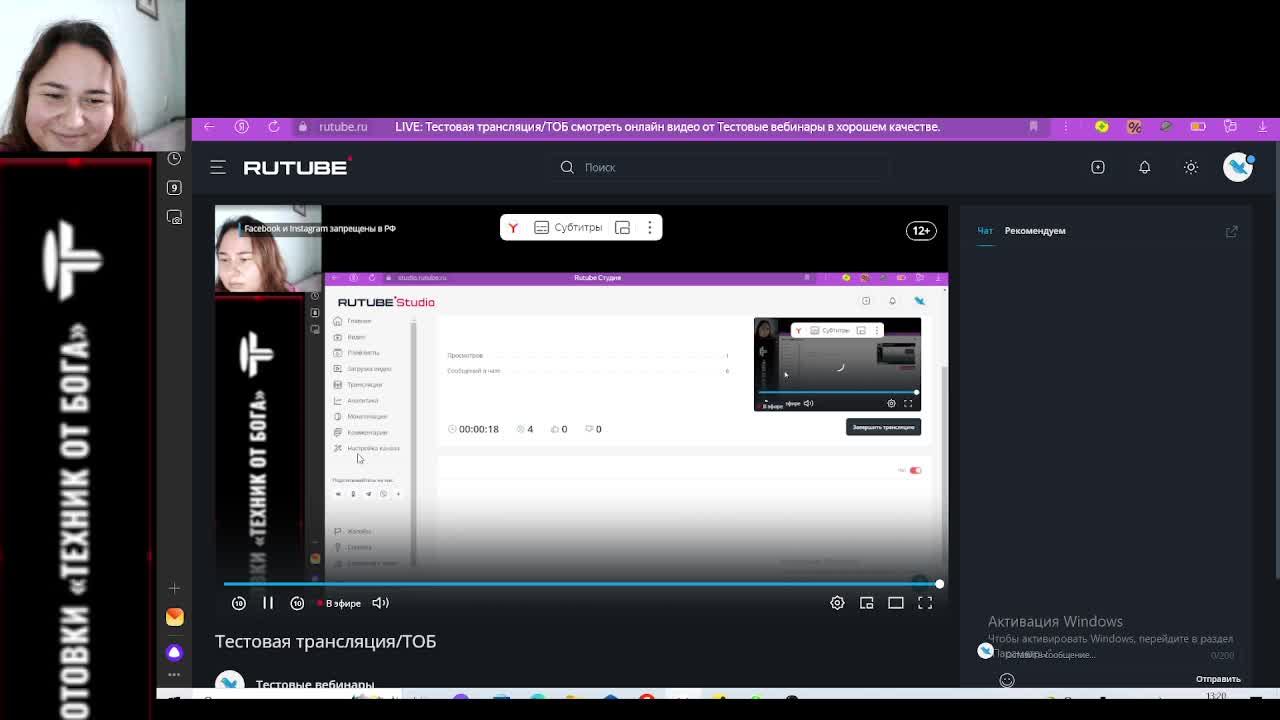Switch to theater mode
This screenshot has height=720, width=1280.
pos(896,603)
